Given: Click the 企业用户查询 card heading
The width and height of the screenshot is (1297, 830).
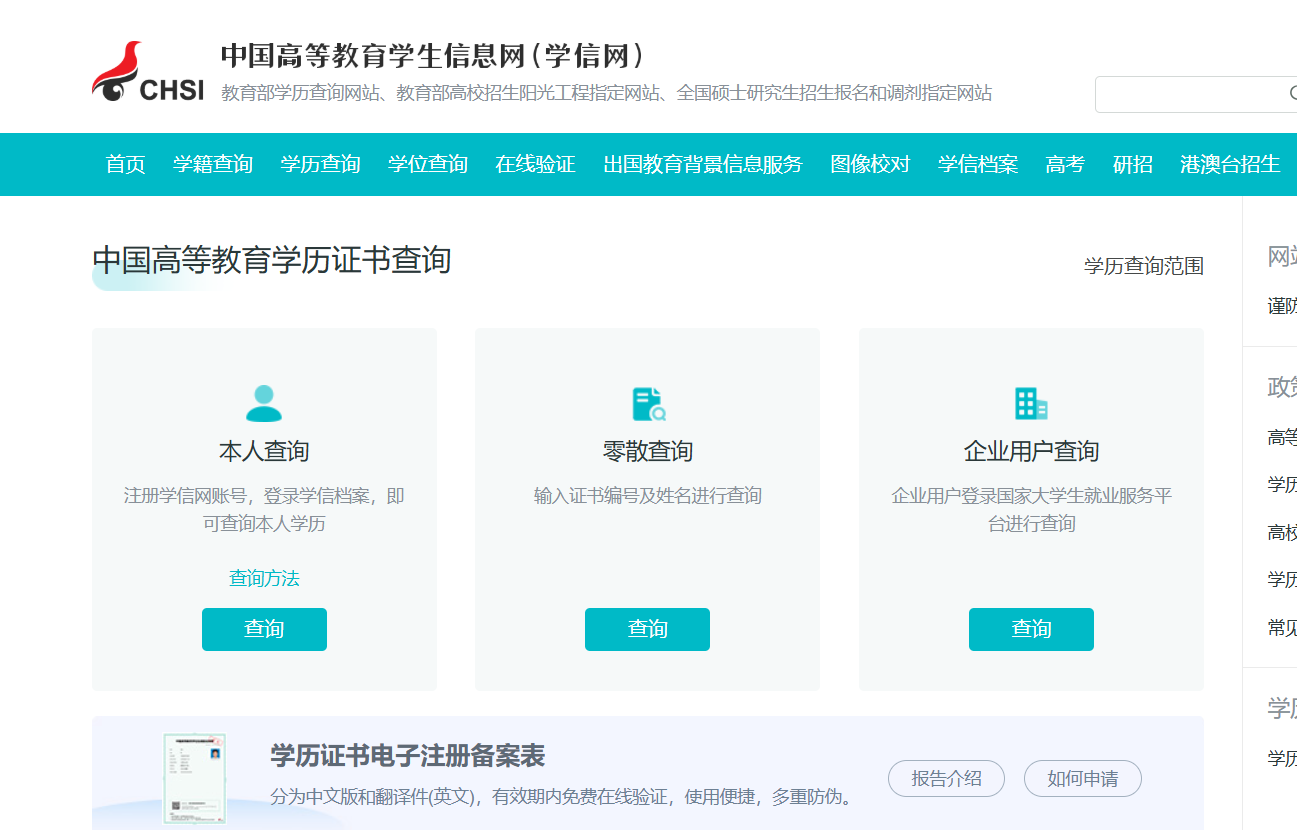Looking at the screenshot, I should [1031, 451].
